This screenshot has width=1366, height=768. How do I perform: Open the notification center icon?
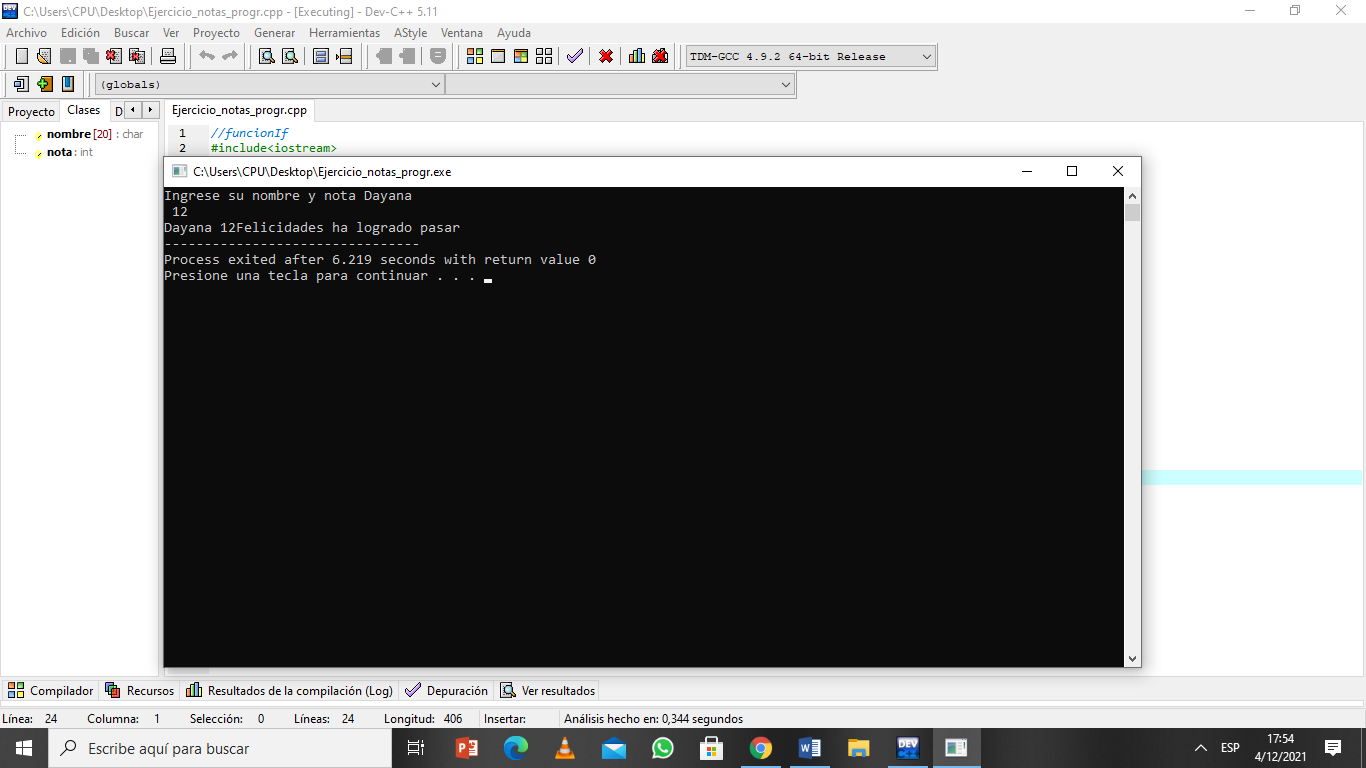(x=1333, y=748)
